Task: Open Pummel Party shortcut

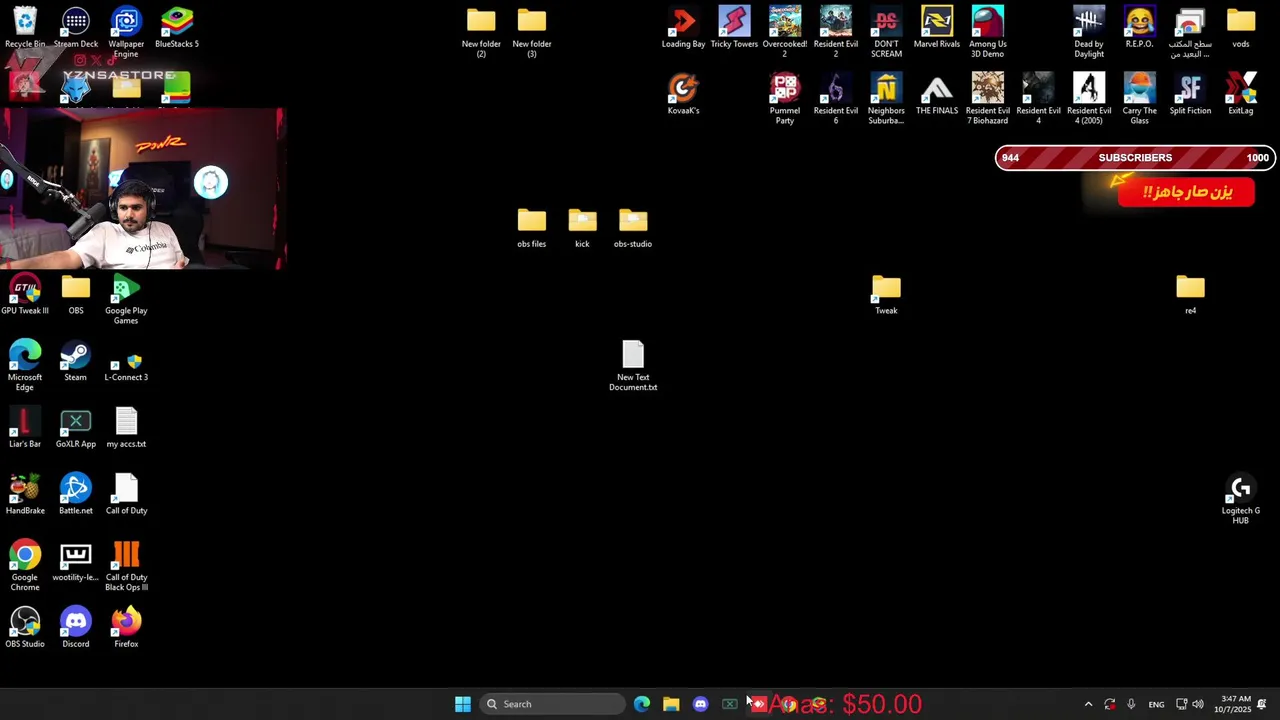Action: pyautogui.click(x=785, y=98)
